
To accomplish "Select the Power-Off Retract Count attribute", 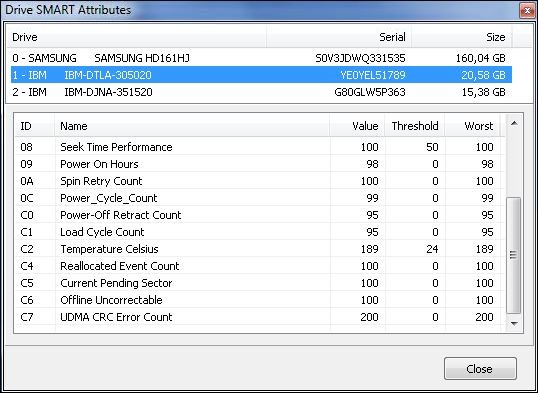I will (260, 215).
